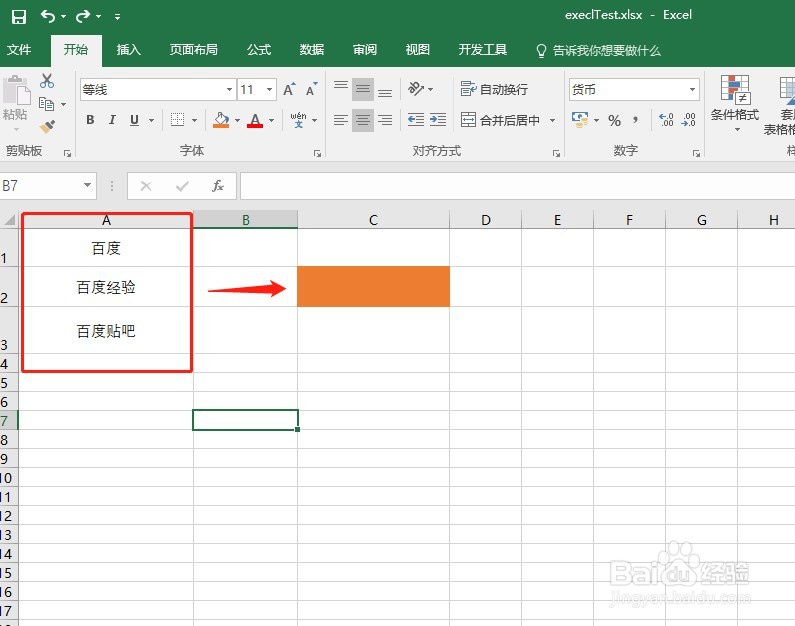This screenshot has width=795, height=626.
Task: Toggle Bold formatting
Action: [x=90, y=120]
